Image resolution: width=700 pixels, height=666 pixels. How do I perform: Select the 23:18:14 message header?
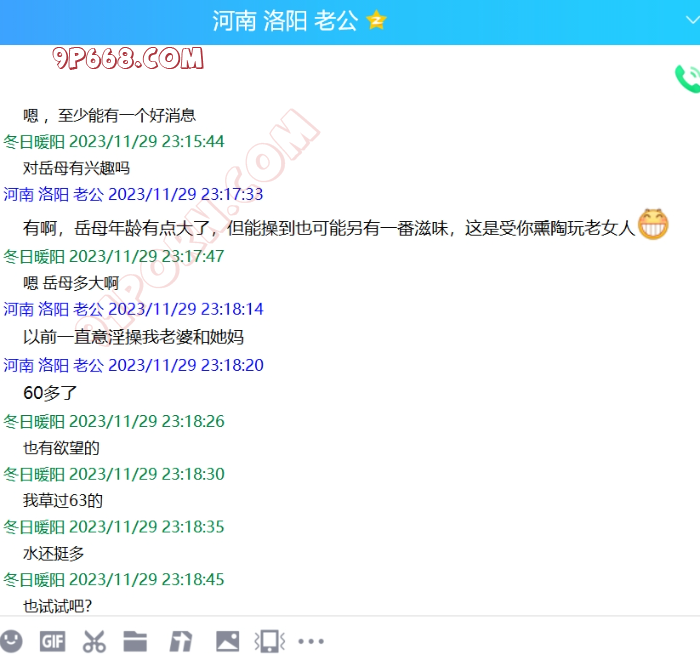coord(133,309)
